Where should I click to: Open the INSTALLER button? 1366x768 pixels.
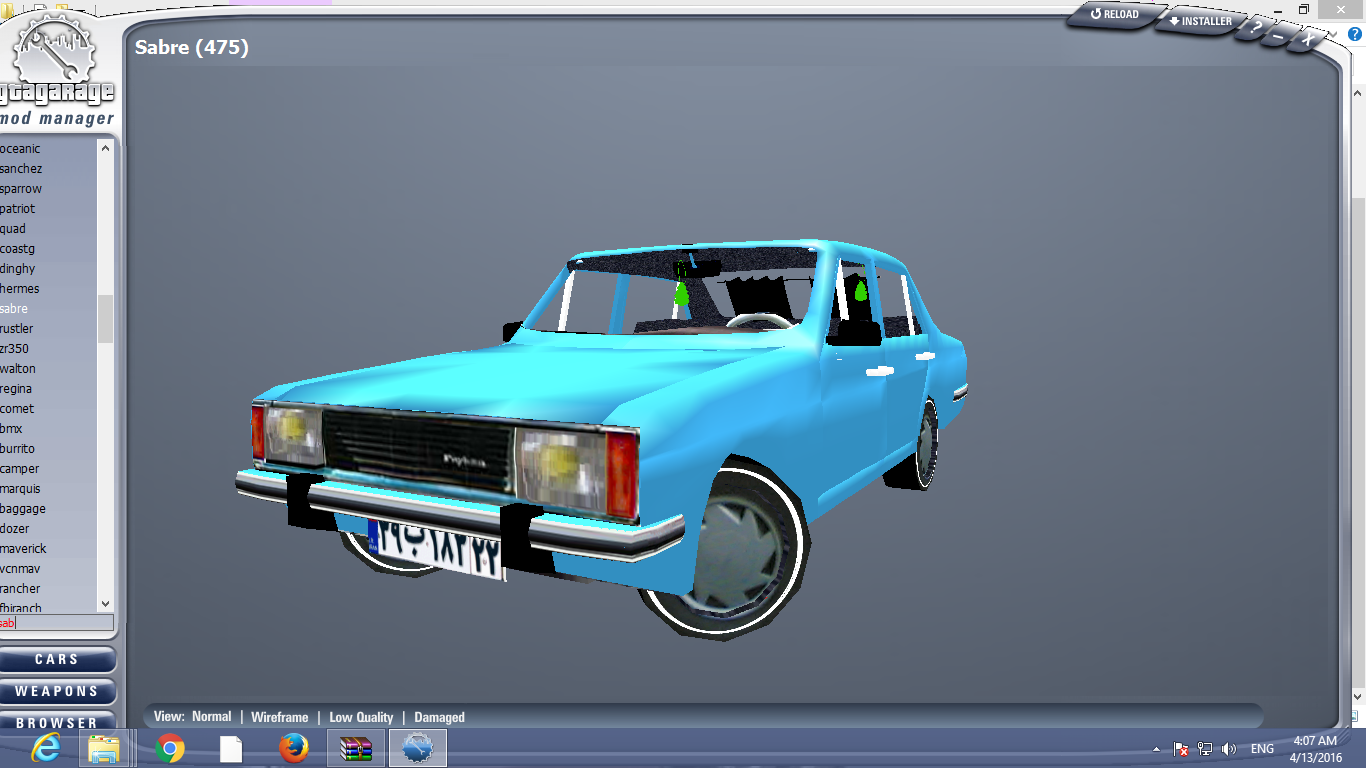point(1199,21)
